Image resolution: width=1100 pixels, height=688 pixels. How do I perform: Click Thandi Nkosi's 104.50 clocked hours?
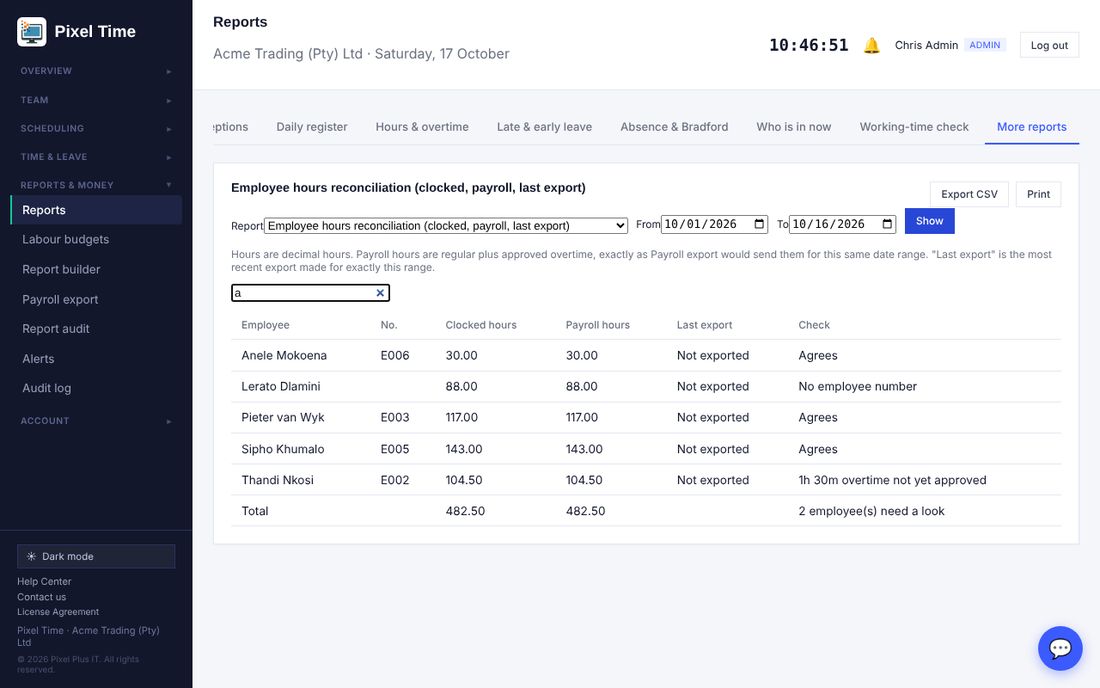pos(464,480)
